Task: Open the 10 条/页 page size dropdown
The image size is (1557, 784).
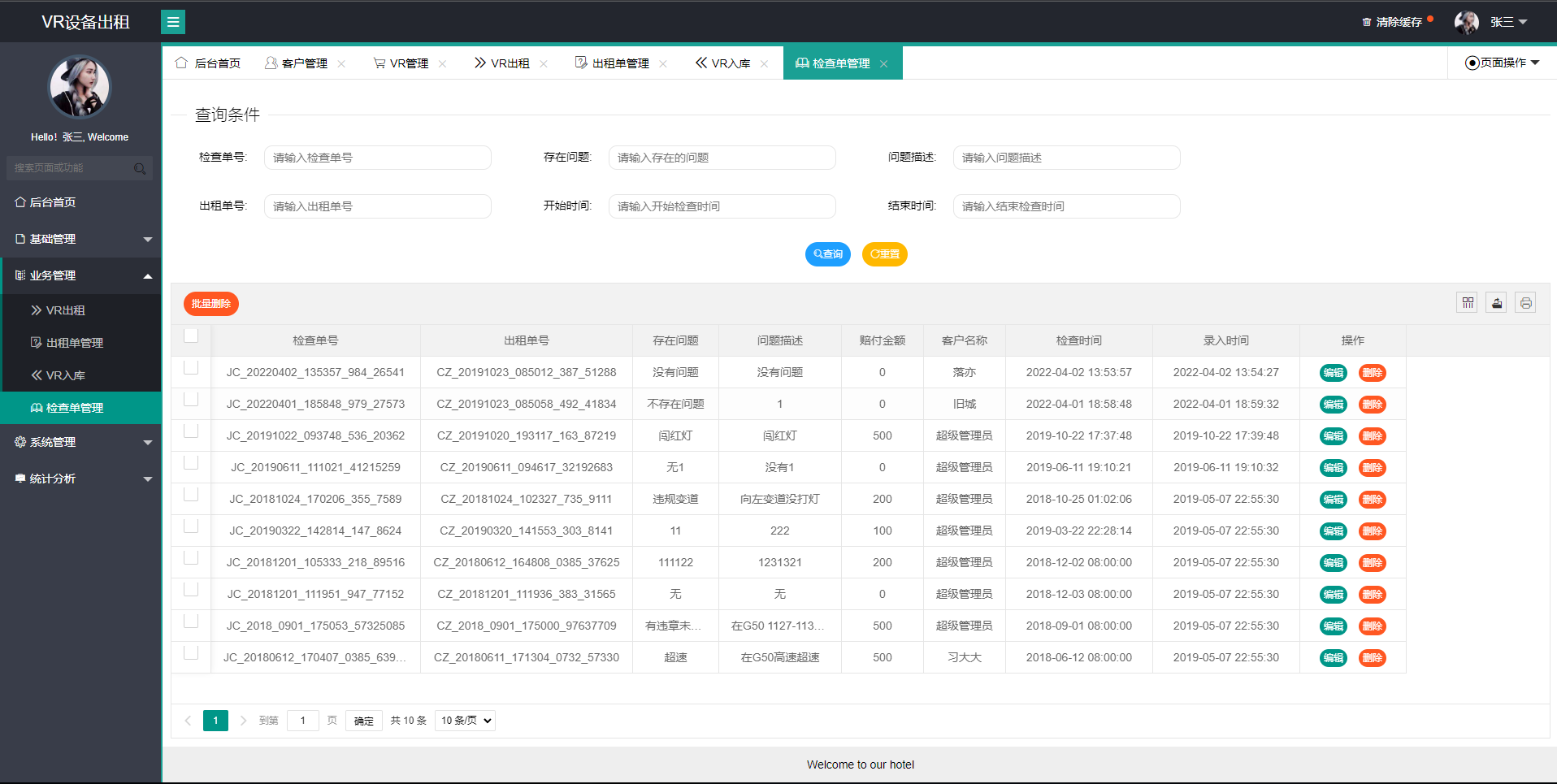Action: point(465,721)
